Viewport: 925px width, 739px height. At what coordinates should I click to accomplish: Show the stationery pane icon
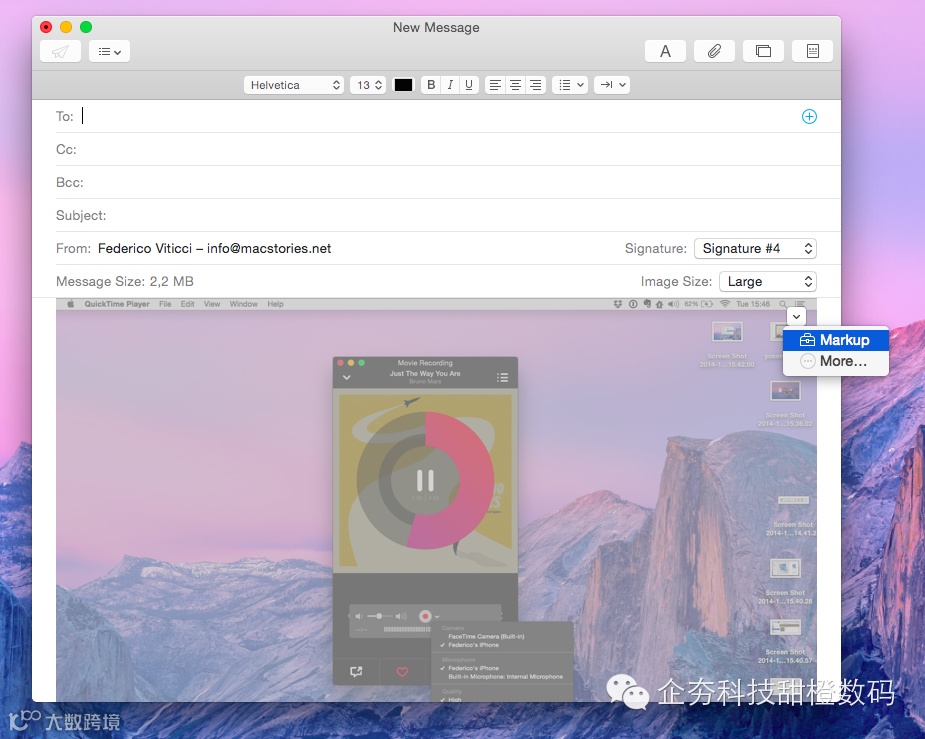click(x=812, y=51)
